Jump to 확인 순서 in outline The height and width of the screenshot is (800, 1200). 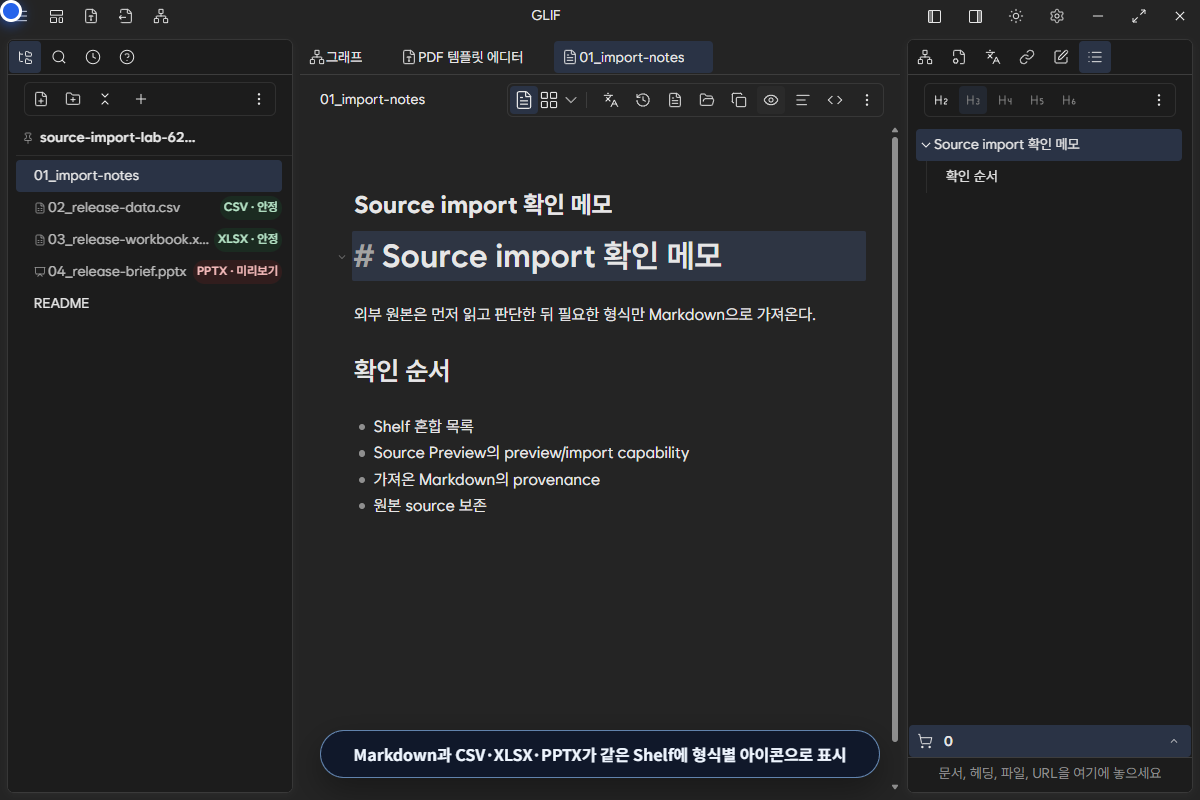tap(972, 176)
